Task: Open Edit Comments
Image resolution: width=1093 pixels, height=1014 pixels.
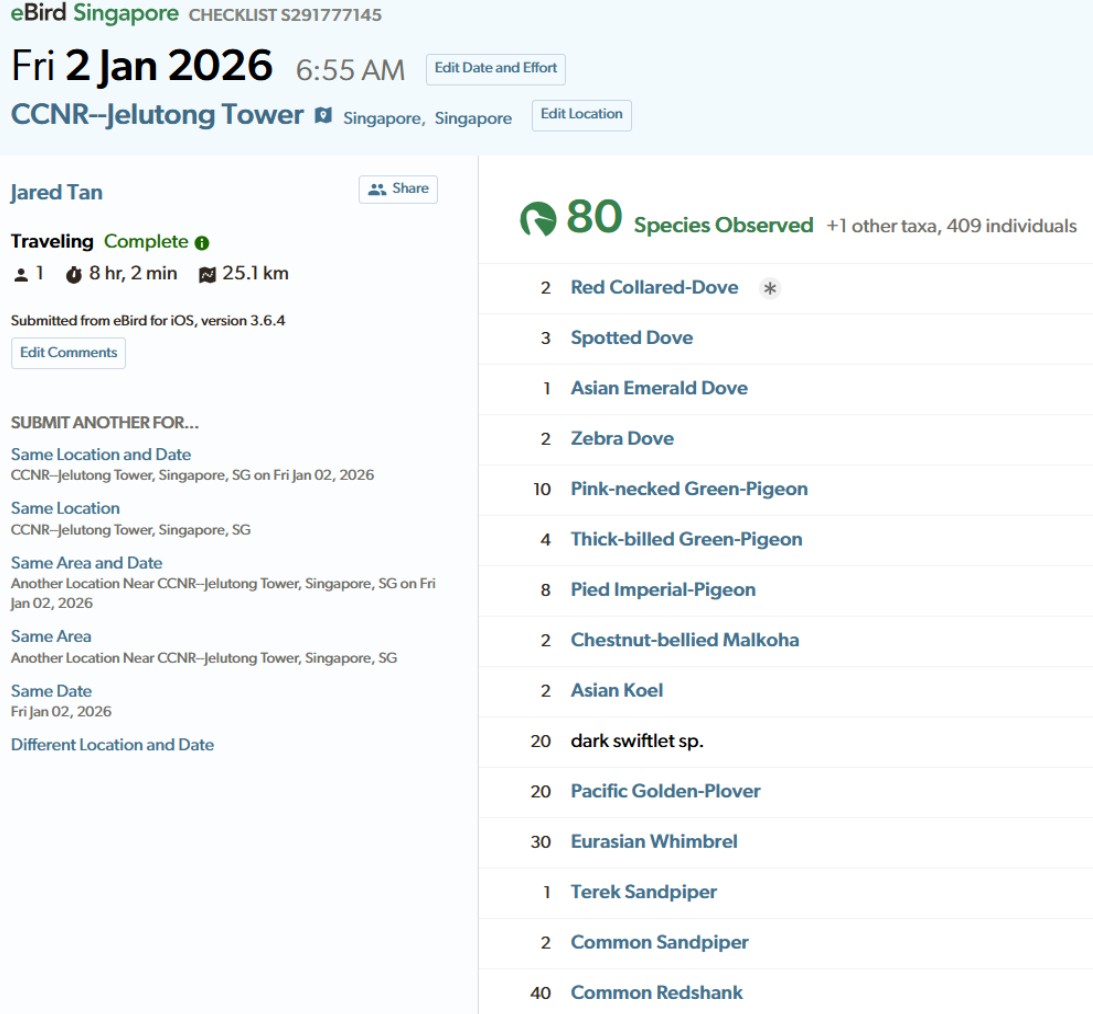Action: [68, 353]
